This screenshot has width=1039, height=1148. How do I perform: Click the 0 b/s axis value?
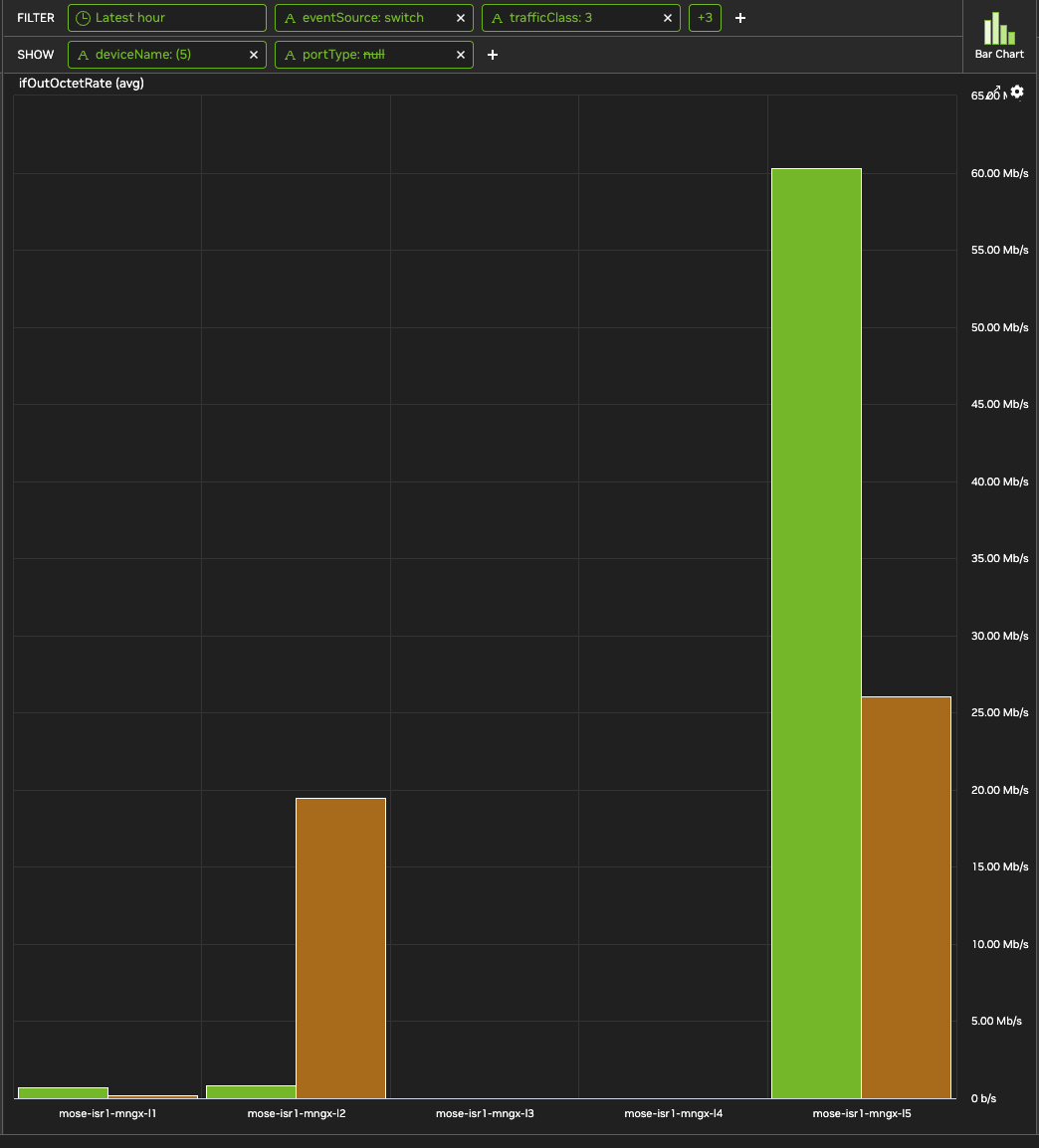983,1098
